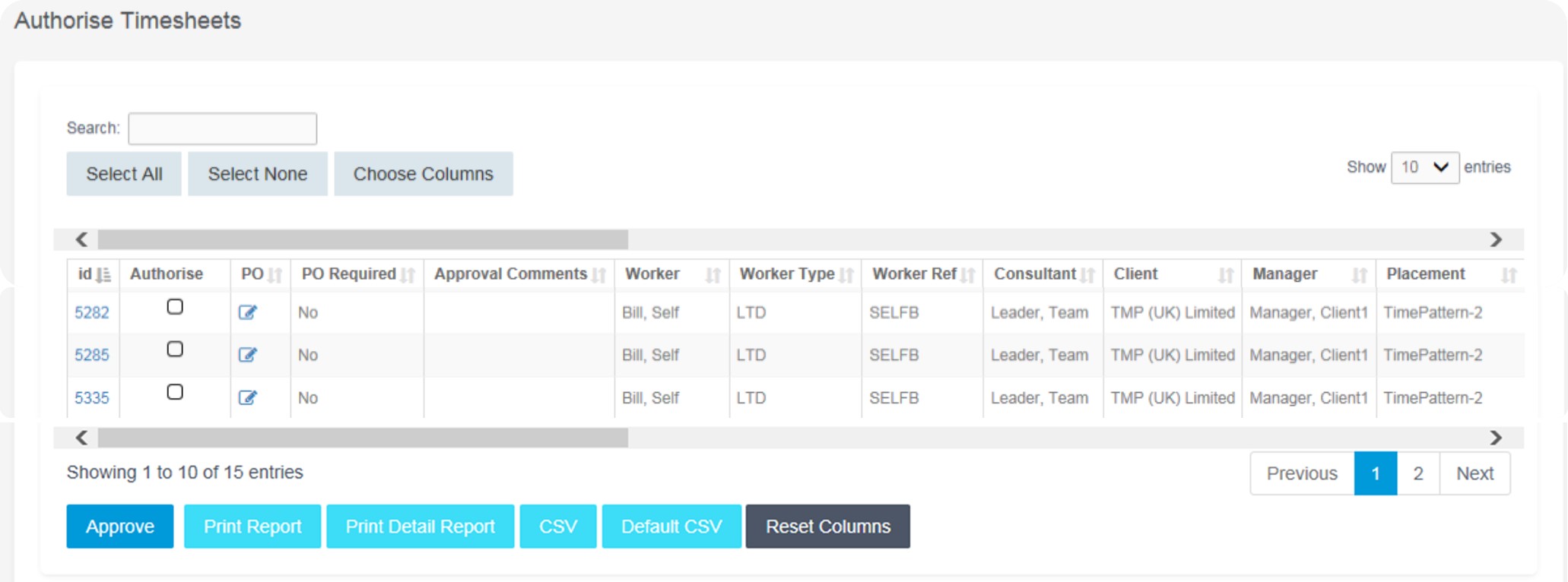Focus the Search input field
The height and width of the screenshot is (582, 1568).
tap(222, 128)
